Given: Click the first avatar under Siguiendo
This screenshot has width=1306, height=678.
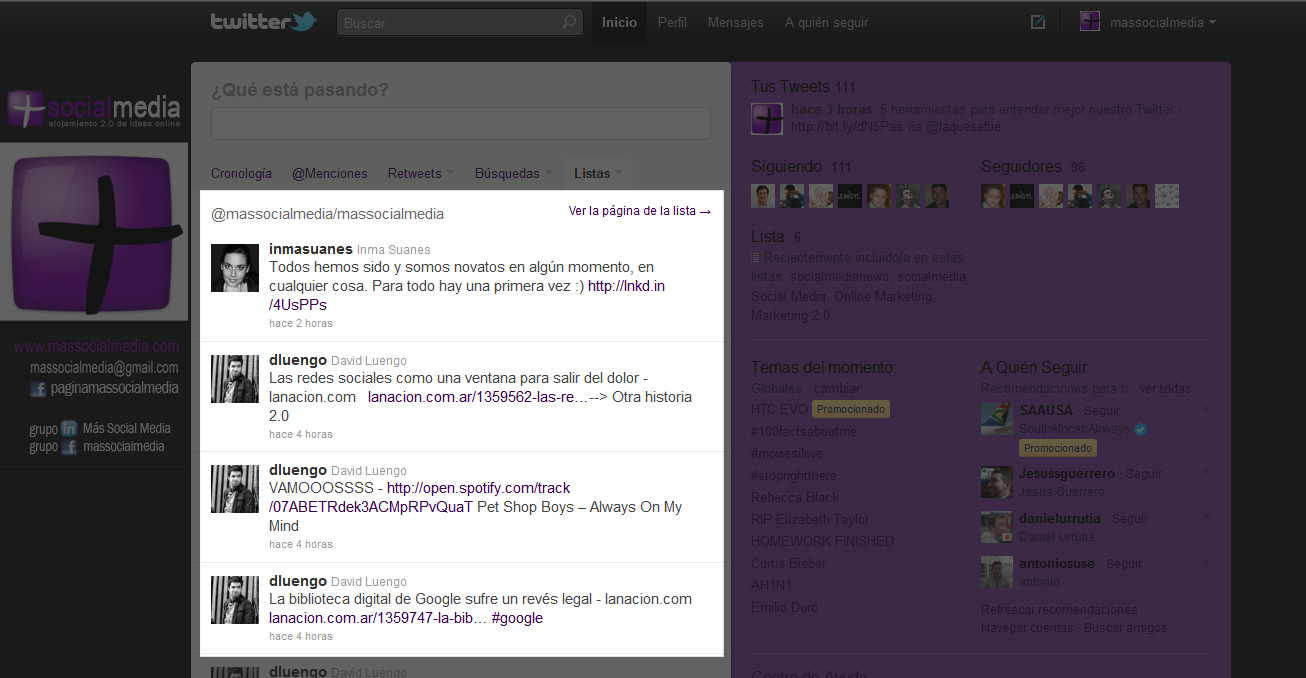Looking at the screenshot, I should [x=763, y=196].
